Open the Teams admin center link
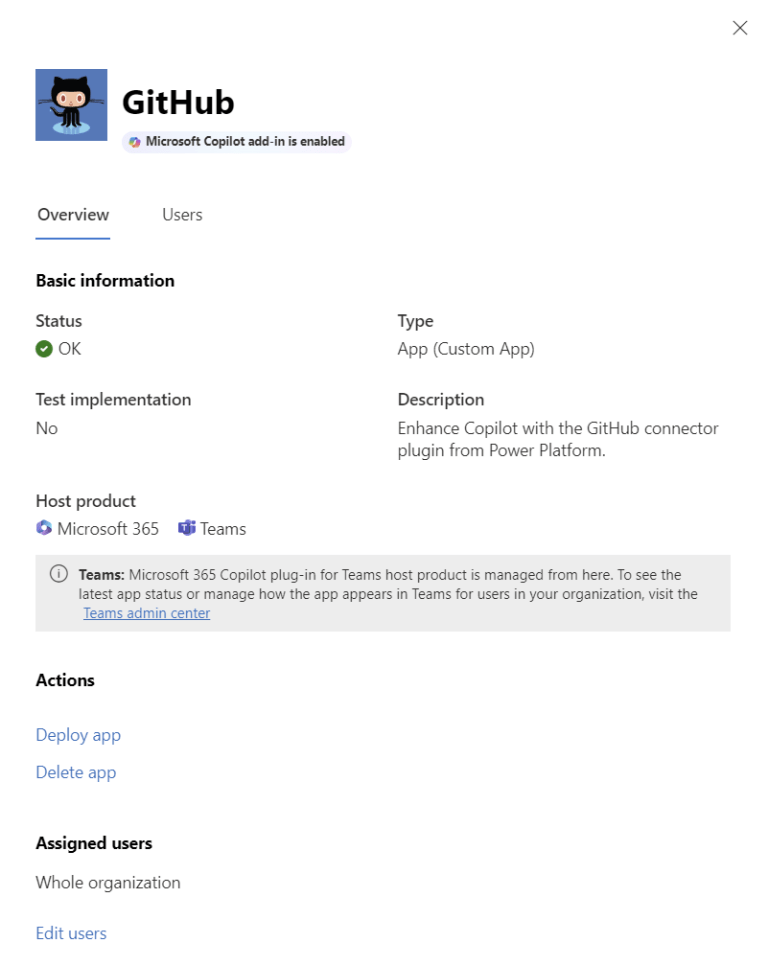The width and height of the screenshot is (768, 966). [146, 612]
